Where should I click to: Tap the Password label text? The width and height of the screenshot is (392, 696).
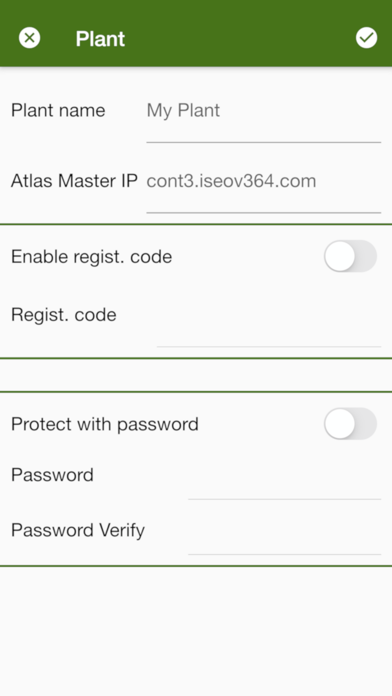click(x=52, y=475)
